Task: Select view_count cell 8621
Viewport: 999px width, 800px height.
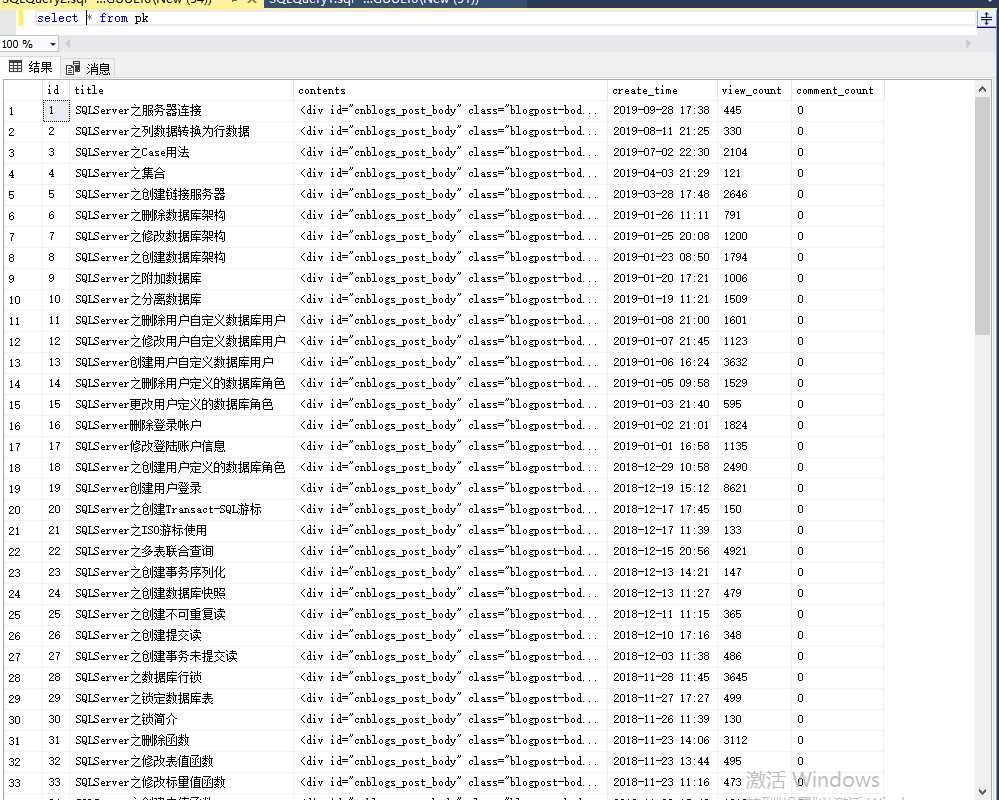Action: point(754,489)
